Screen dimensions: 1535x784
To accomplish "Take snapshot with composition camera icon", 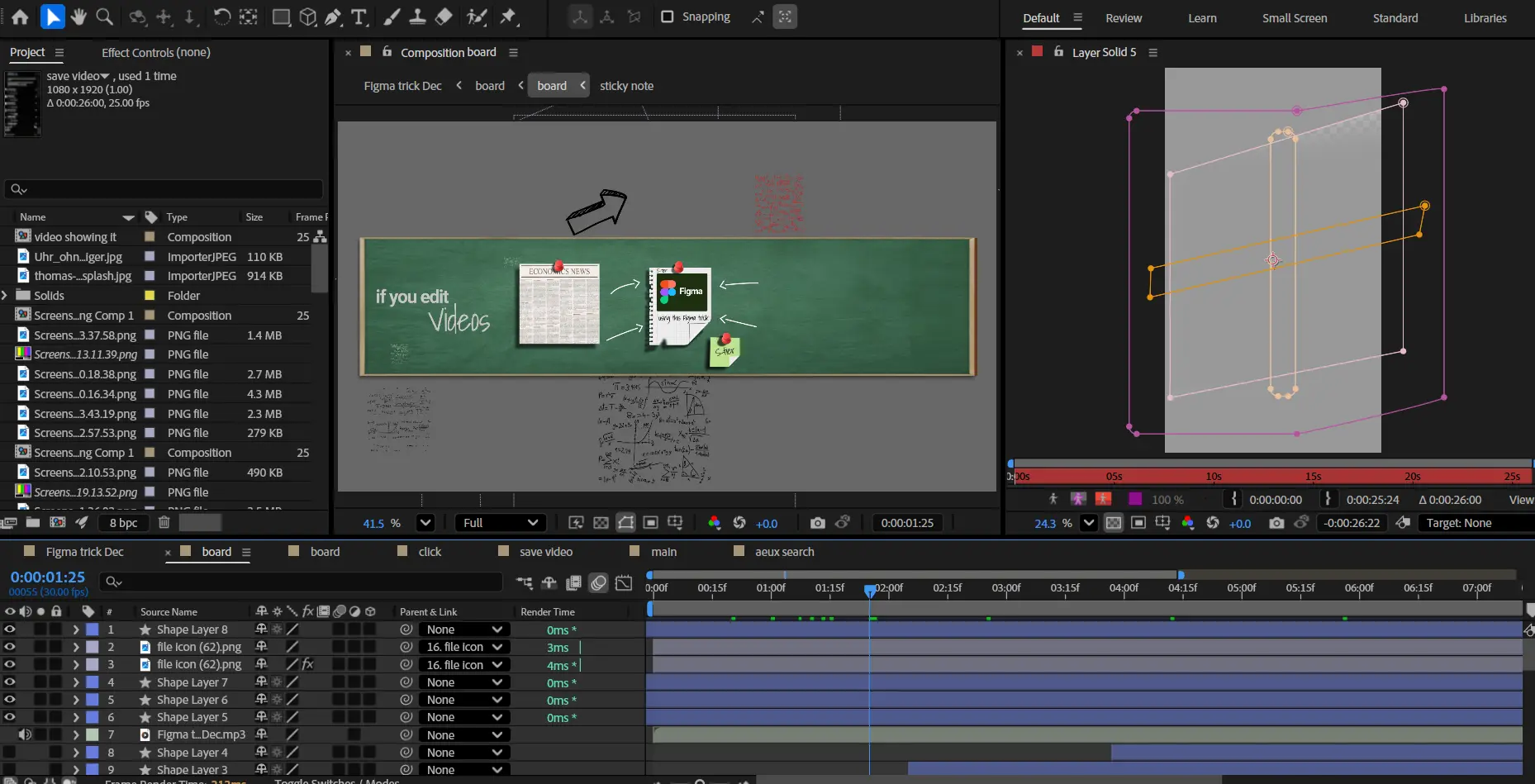I will tap(817, 523).
